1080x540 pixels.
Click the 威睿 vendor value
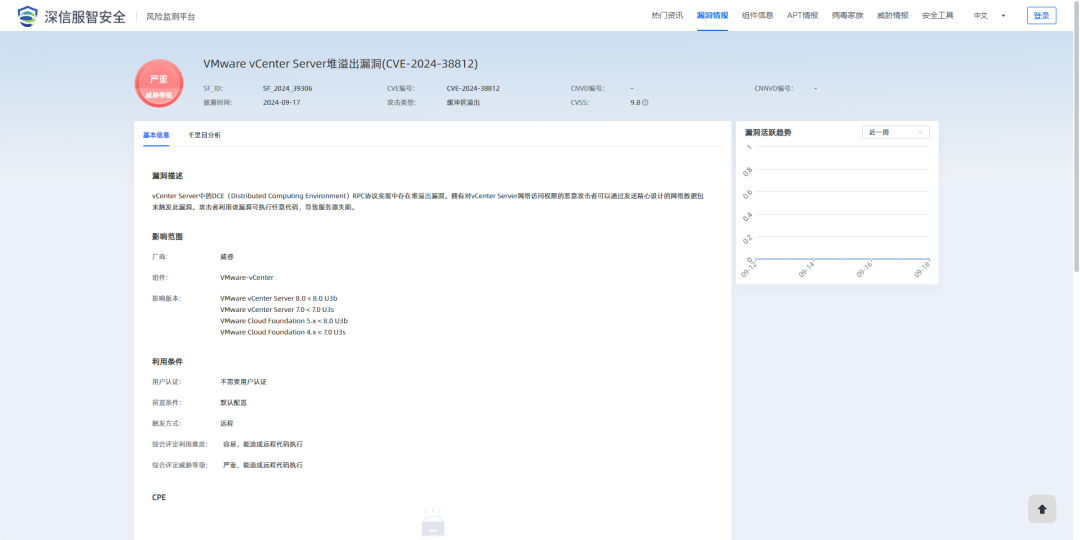227,256
